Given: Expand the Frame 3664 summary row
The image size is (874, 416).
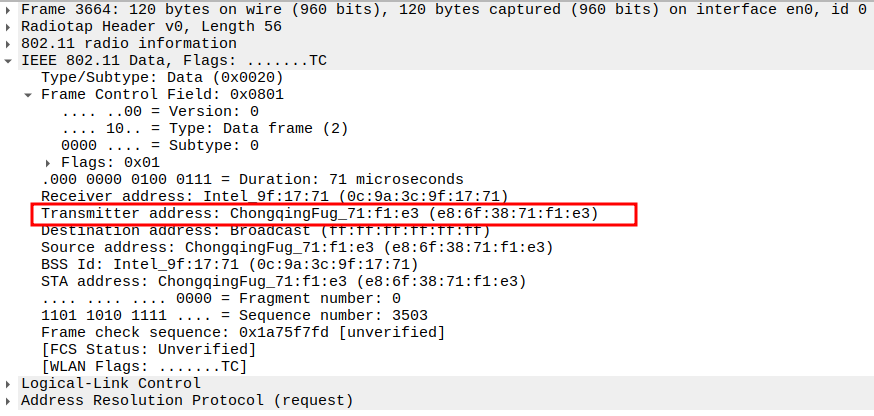Looking at the screenshot, I should (9, 9).
